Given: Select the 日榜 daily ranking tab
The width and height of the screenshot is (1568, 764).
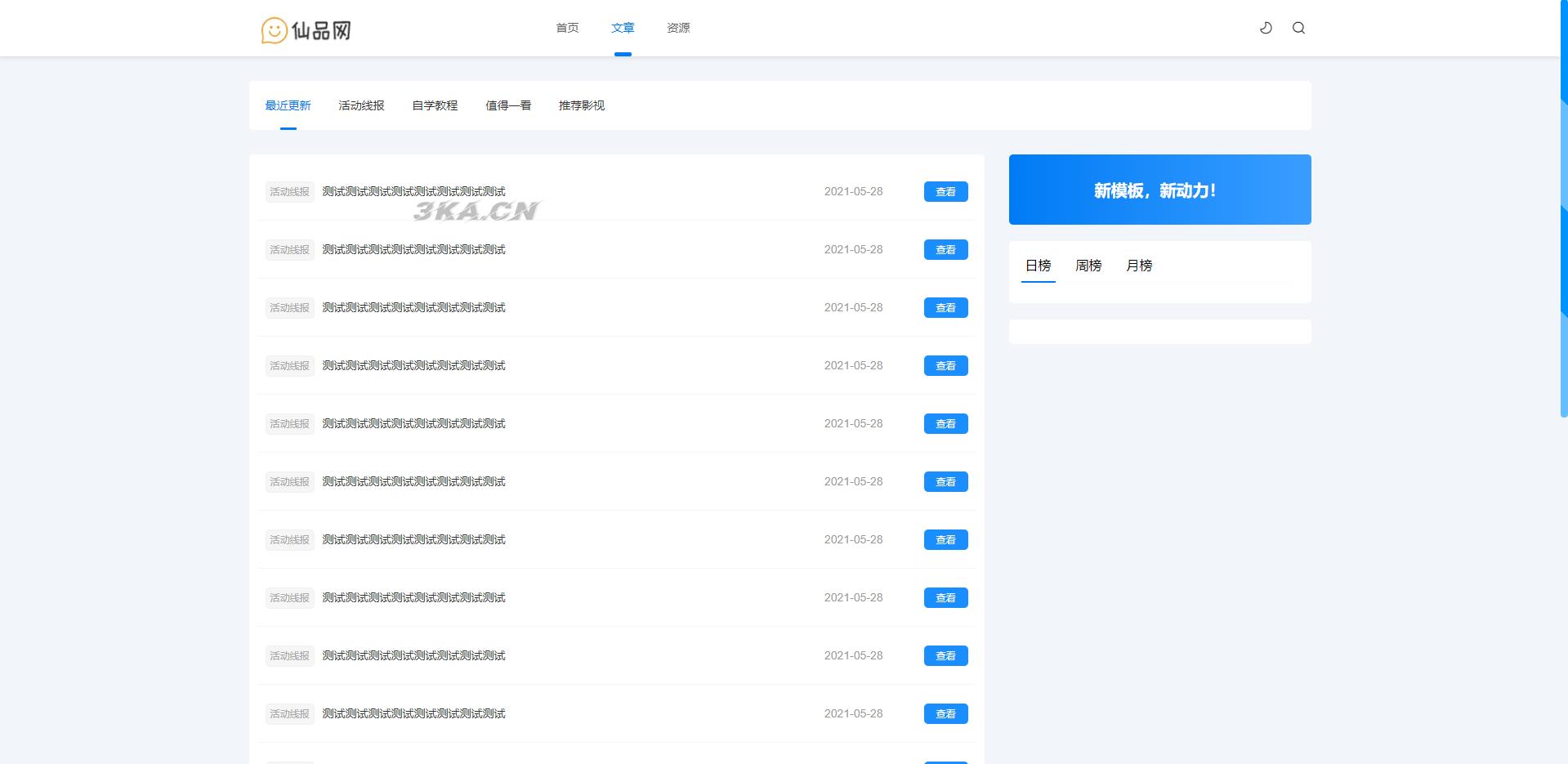Looking at the screenshot, I should pyautogui.click(x=1038, y=266).
